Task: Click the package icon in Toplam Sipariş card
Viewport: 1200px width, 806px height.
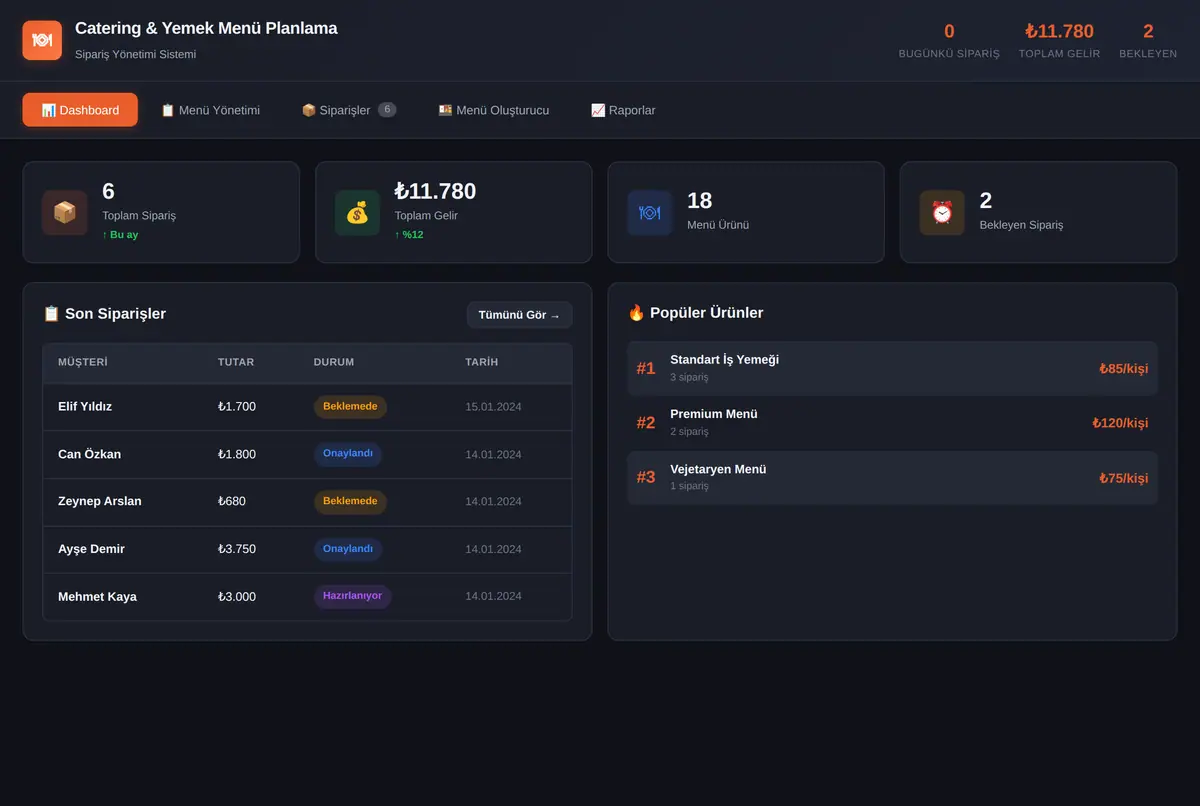Action: (65, 212)
